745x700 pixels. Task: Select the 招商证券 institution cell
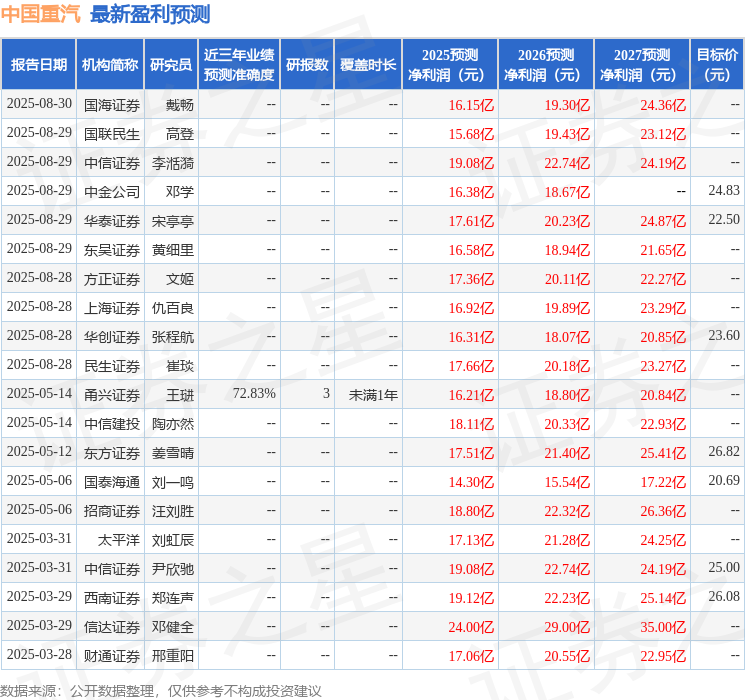(x=112, y=511)
